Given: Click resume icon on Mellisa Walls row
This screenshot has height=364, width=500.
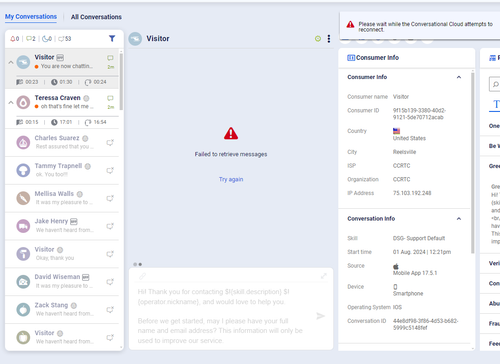Looking at the screenshot, I should click(110, 198).
